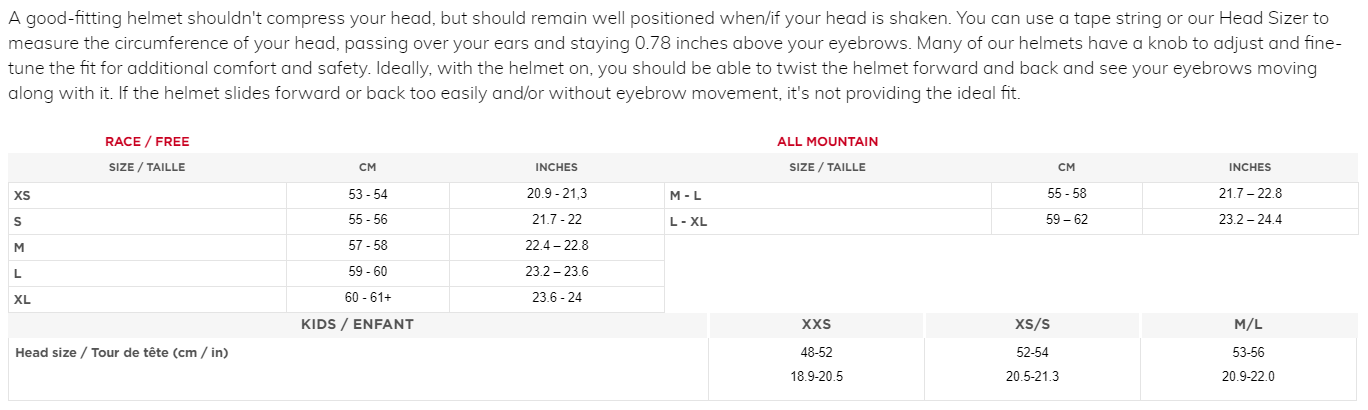The height and width of the screenshot is (410, 1368).
Task: Click the XXS kids size column header
Action: [x=816, y=324]
